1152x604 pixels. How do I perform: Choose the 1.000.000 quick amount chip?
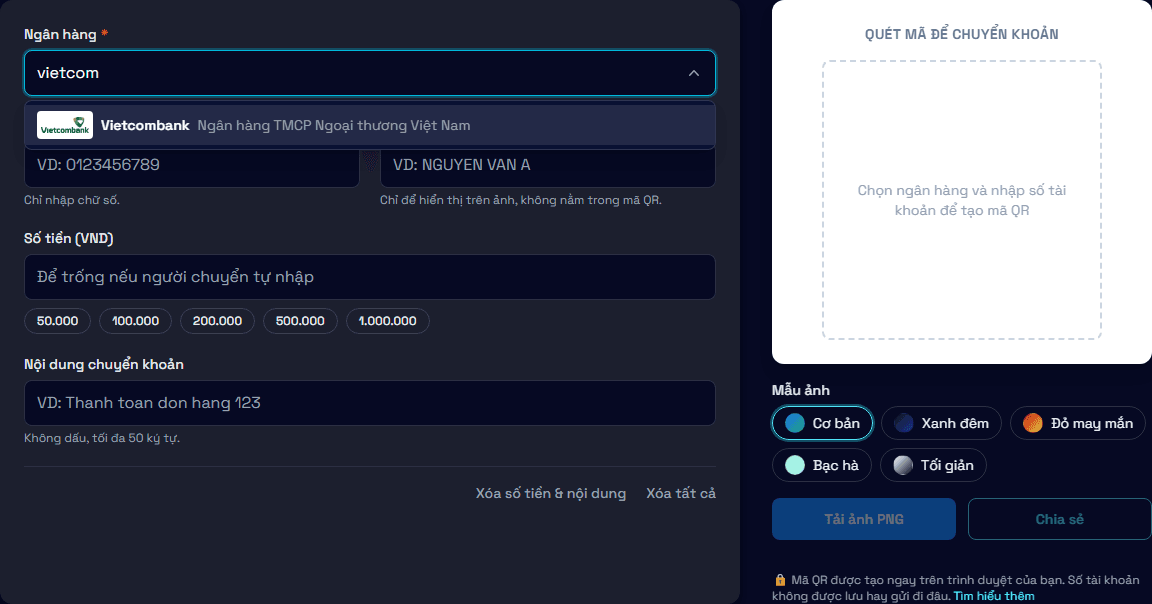(x=387, y=321)
